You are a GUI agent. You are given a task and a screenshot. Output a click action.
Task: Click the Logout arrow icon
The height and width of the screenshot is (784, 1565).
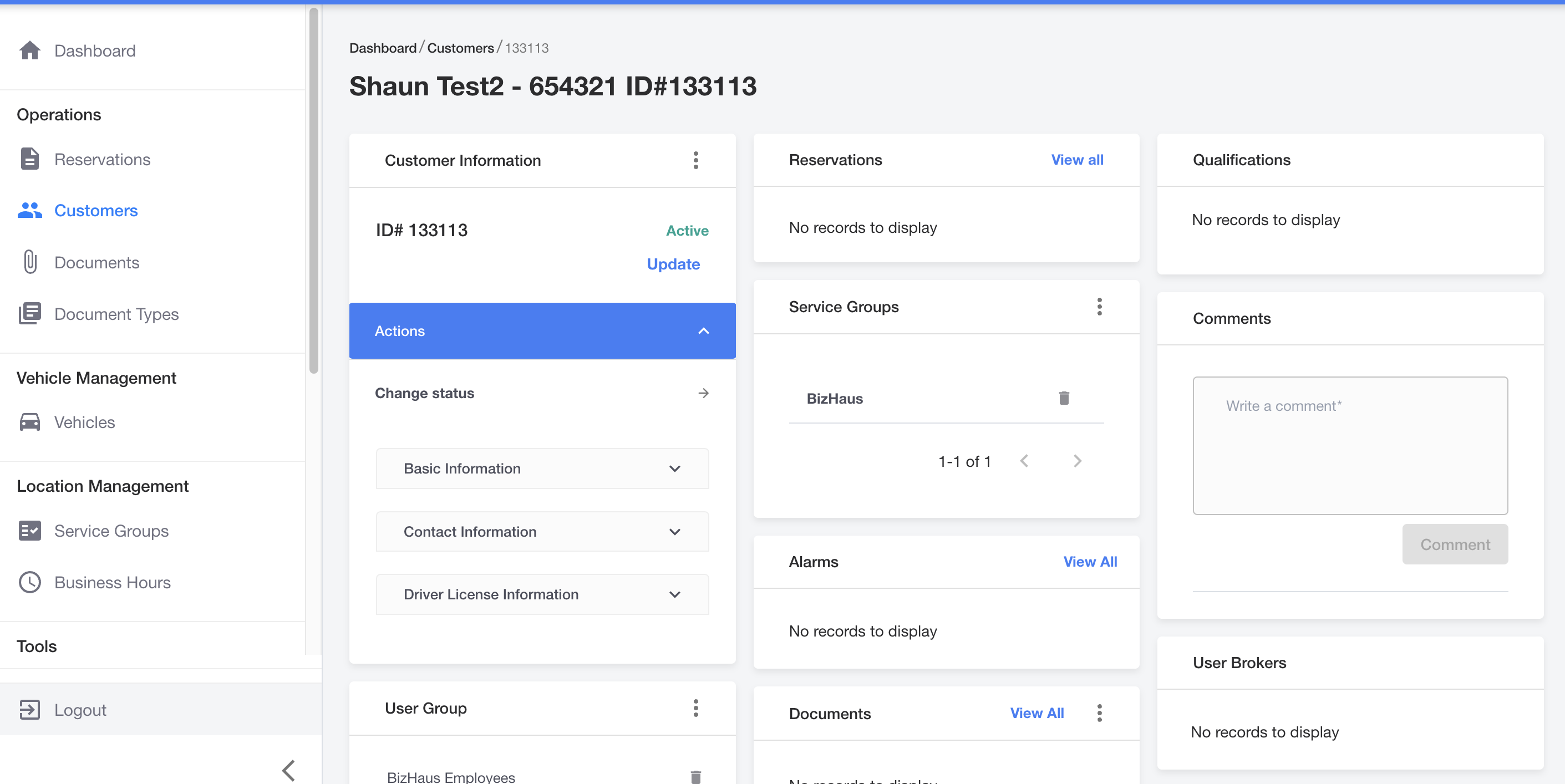[30, 709]
